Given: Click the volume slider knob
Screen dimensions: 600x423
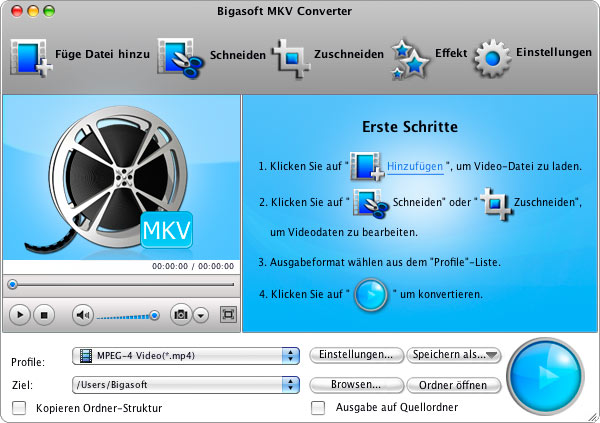Looking at the screenshot, I should (154, 315).
